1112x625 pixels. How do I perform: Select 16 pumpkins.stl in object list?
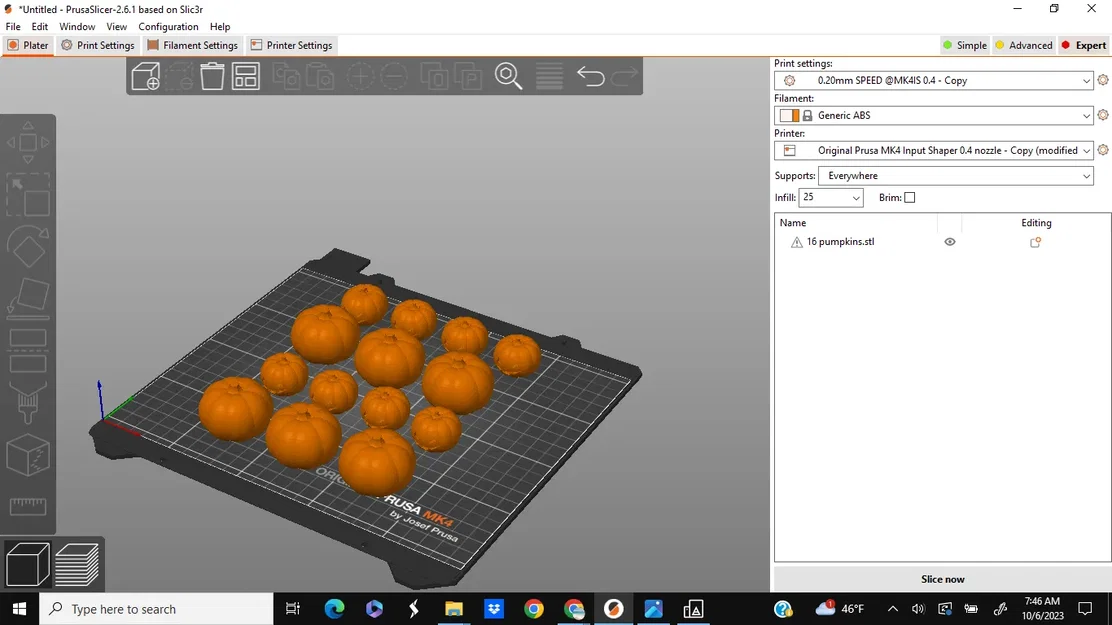pos(840,242)
